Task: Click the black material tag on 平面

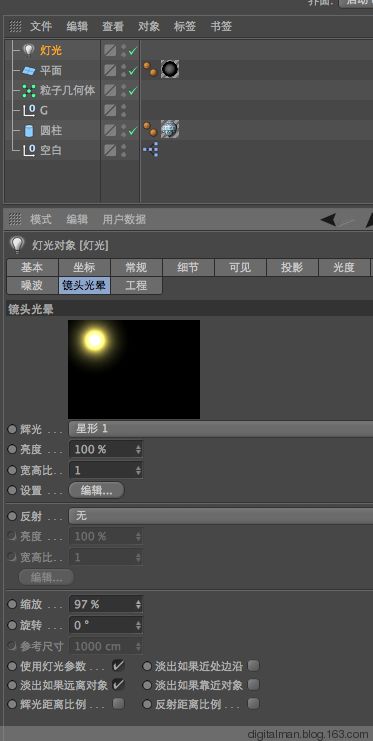Action: point(170,69)
